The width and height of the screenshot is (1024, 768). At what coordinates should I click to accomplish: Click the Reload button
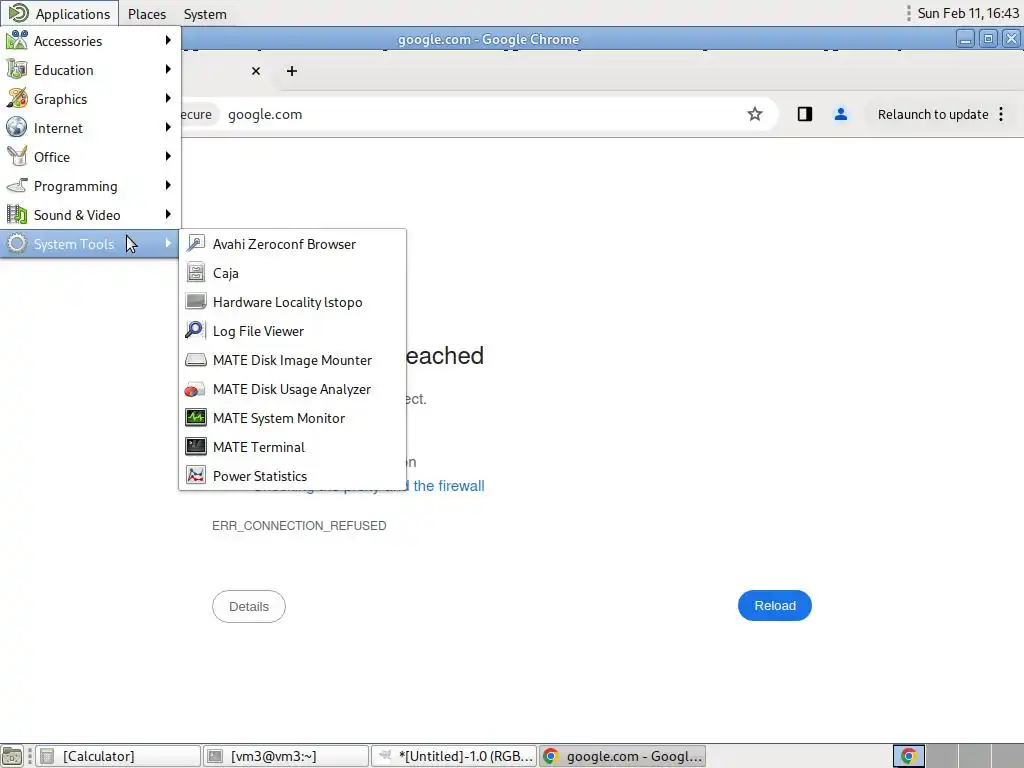pos(775,605)
